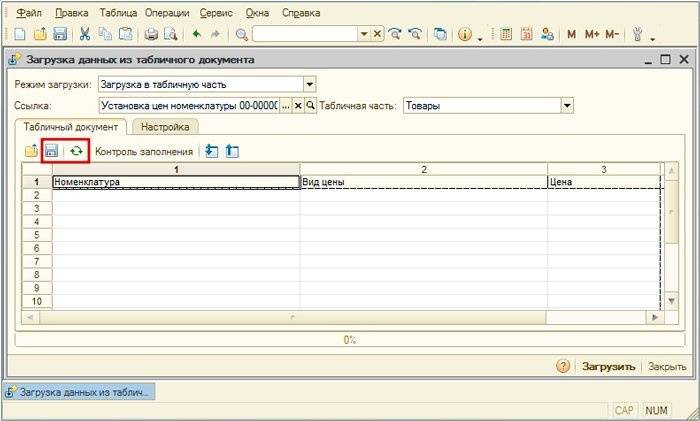The image size is (700, 421).
Task: Open the yellow info icon in toolbar
Action: click(465, 34)
